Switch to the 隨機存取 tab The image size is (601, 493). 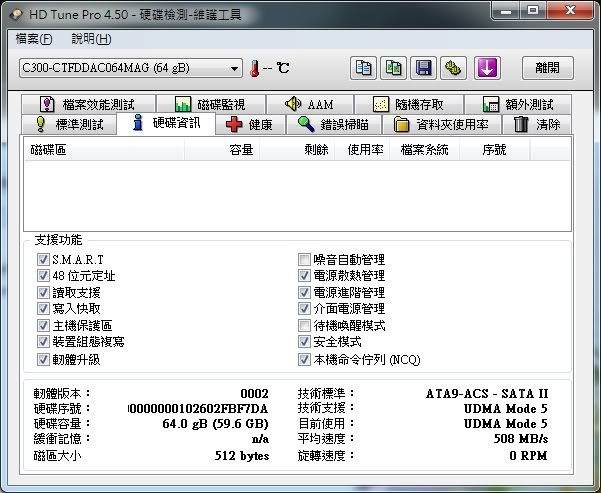click(x=409, y=104)
